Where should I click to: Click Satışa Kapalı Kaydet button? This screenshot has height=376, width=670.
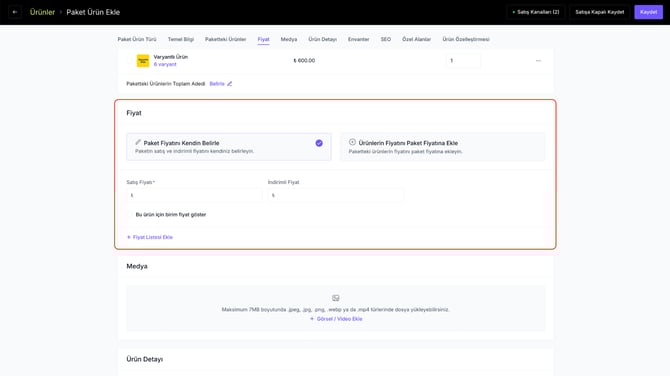point(599,12)
